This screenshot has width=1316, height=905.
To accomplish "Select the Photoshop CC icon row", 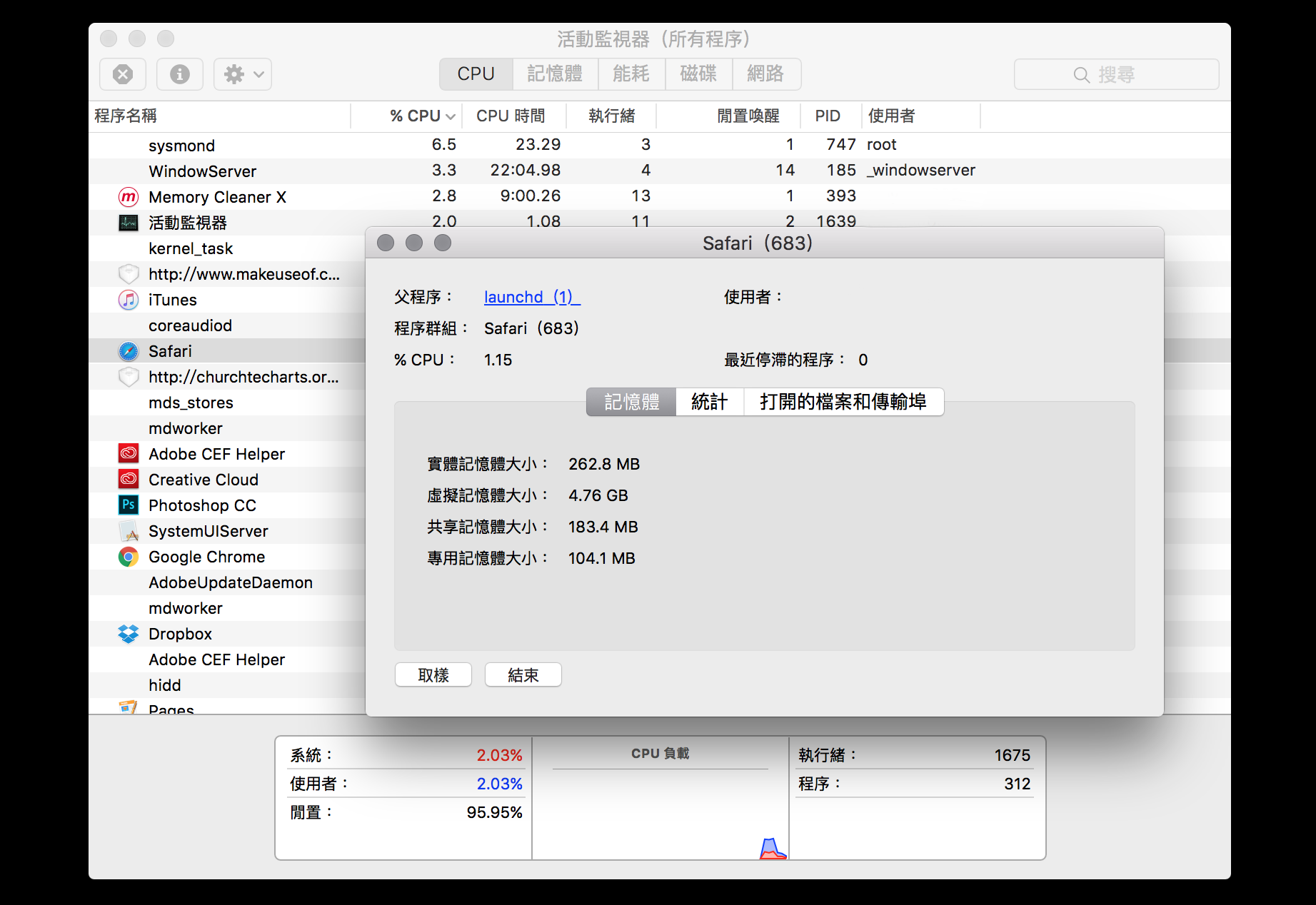I will coord(129,505).
